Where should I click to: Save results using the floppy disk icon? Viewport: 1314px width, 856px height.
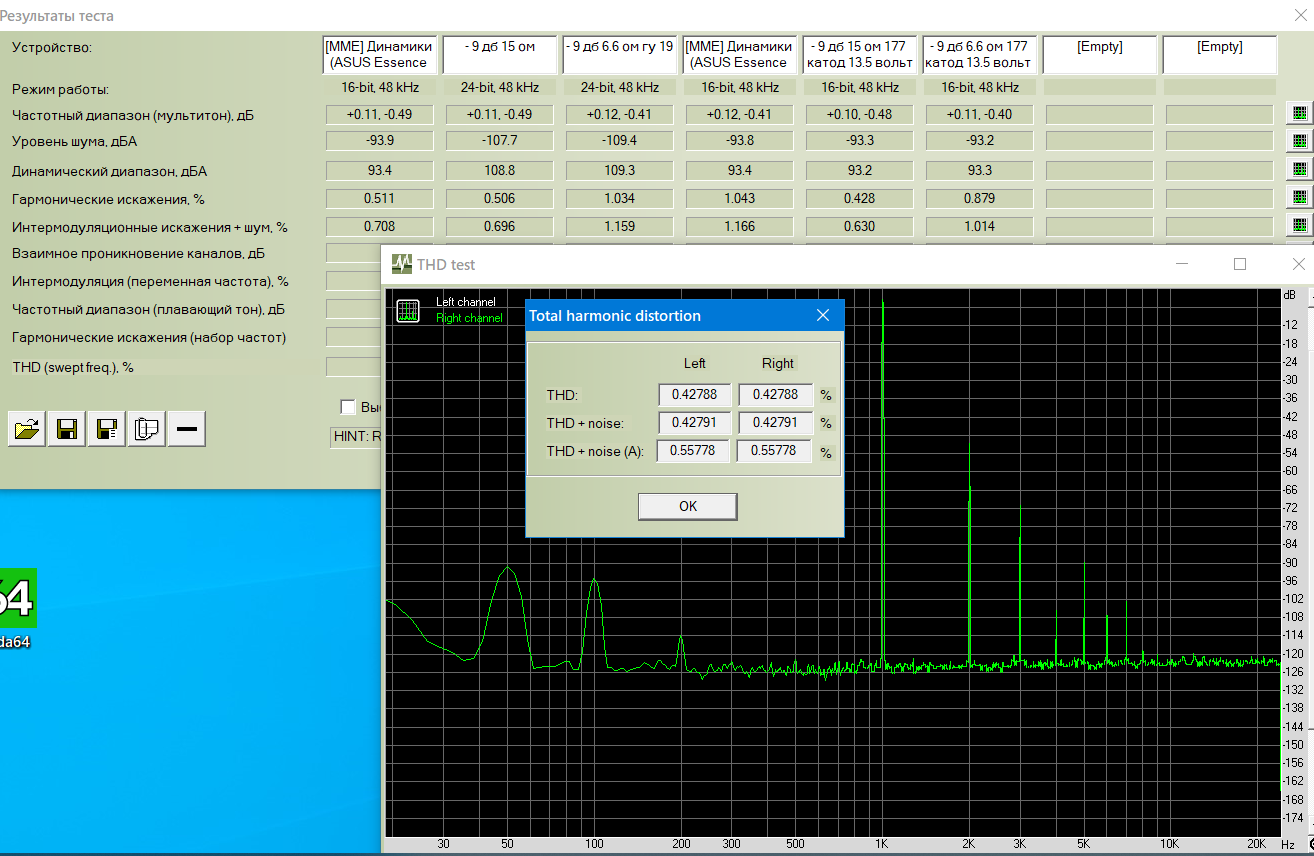[x=67, y=429]
